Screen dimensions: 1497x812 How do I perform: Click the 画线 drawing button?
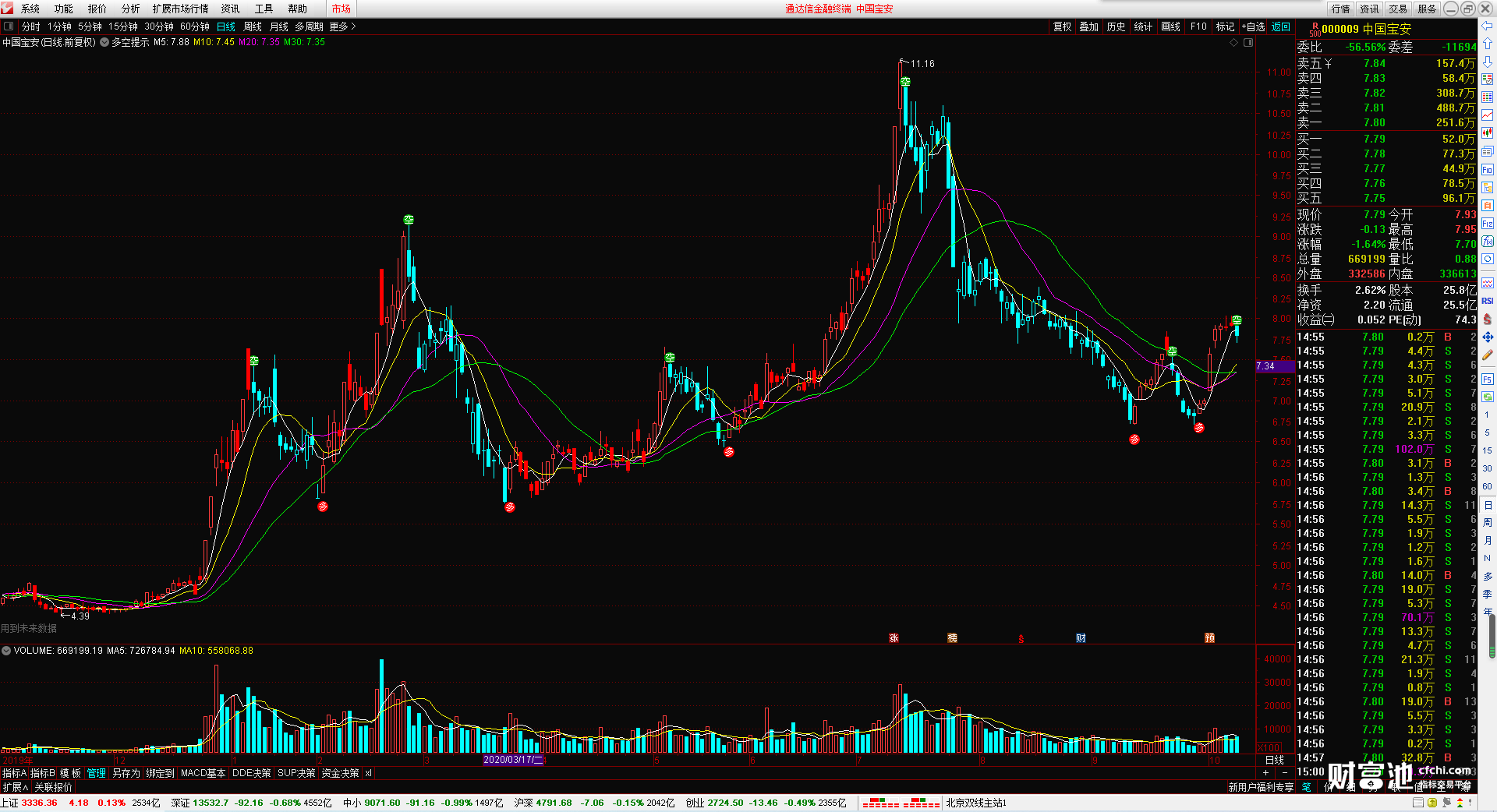click(x=1171, y=26)
